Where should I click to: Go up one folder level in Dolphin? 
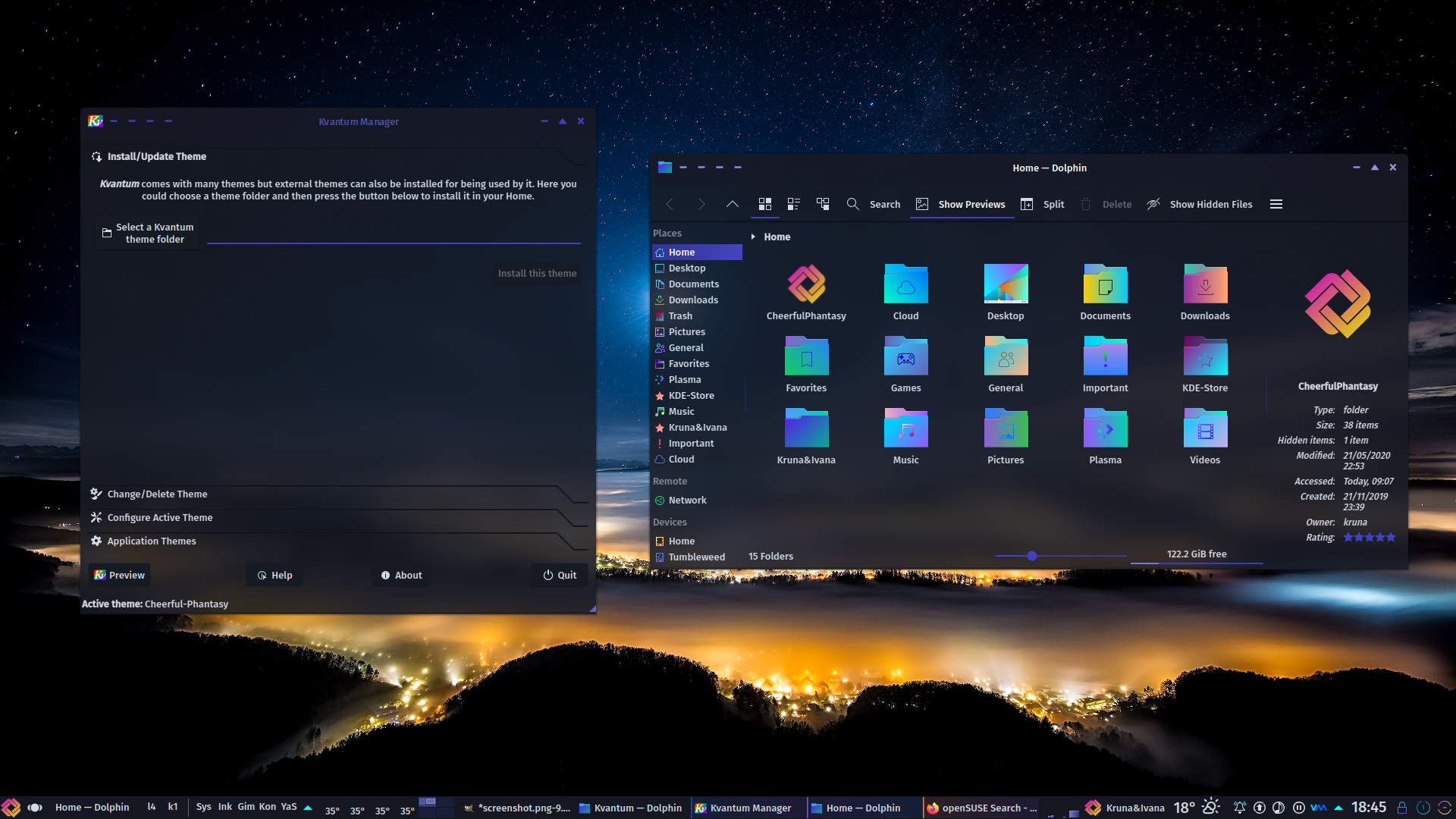tap(732, 204)
